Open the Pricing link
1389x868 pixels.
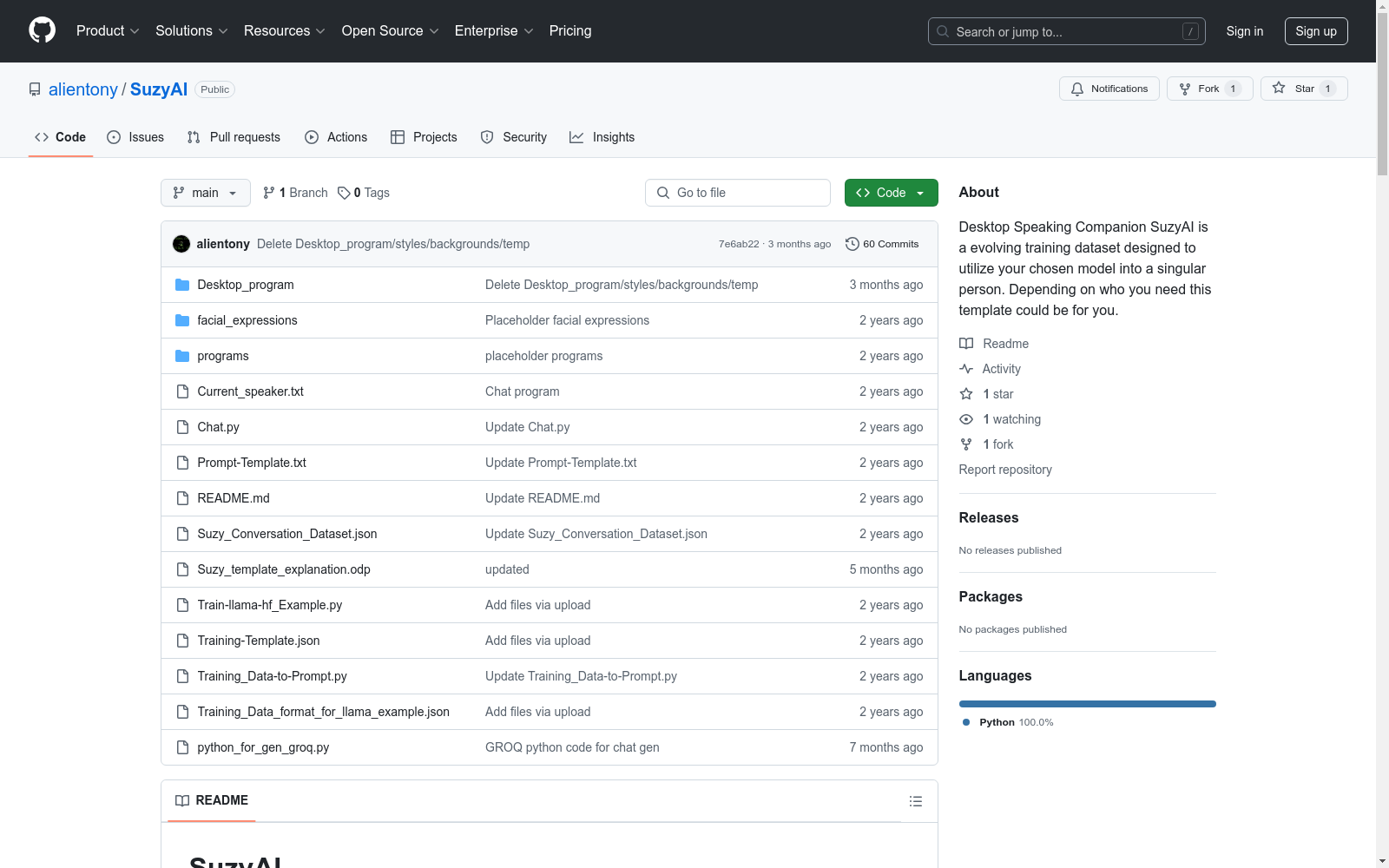click(570, 31)
